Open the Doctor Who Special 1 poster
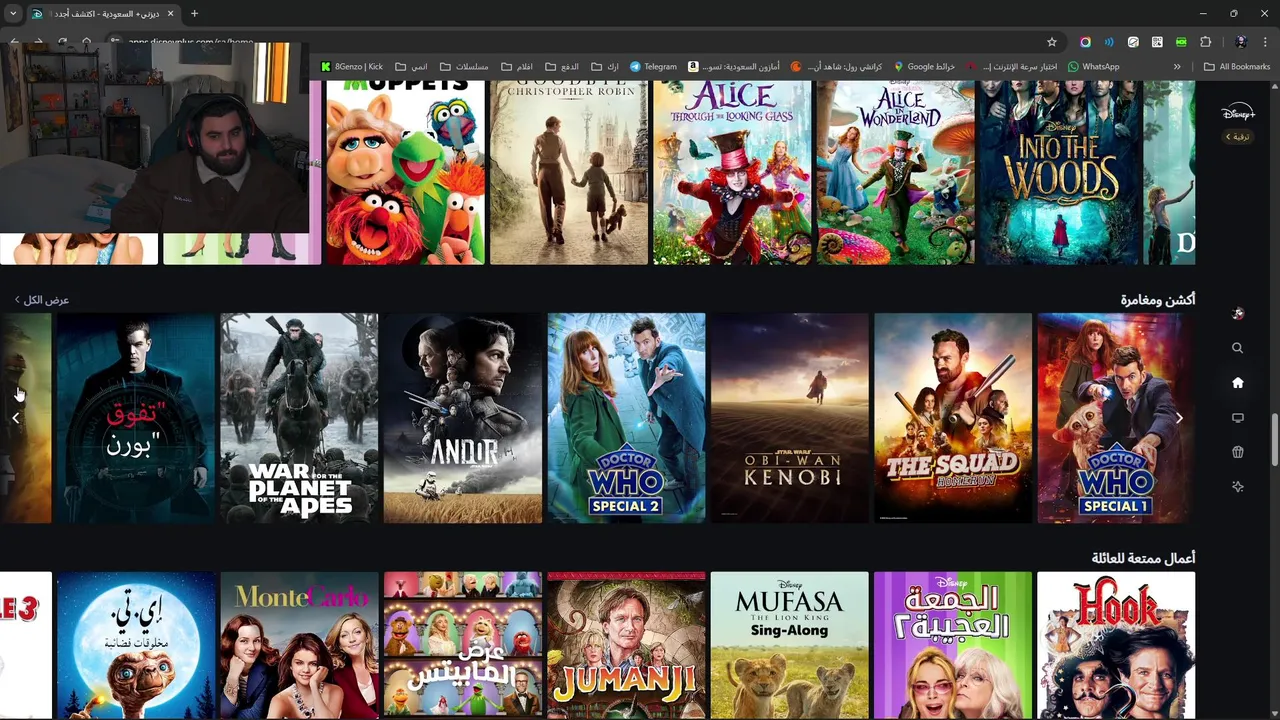Viewport: 1280px width, 720px height. point(1116,418)
